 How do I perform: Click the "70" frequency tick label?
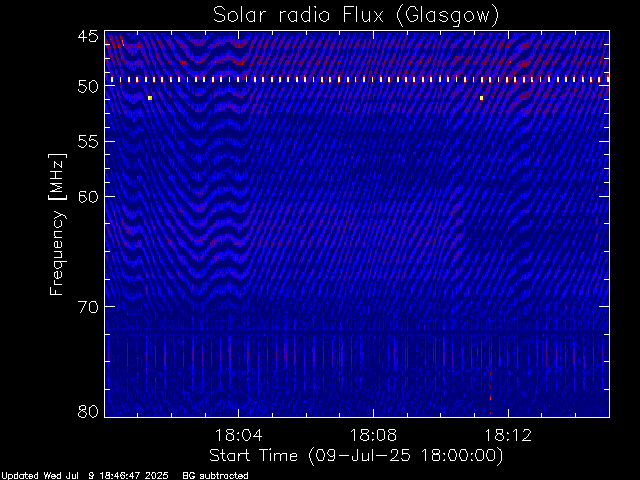pyautogui.click(x=88, y=307)
